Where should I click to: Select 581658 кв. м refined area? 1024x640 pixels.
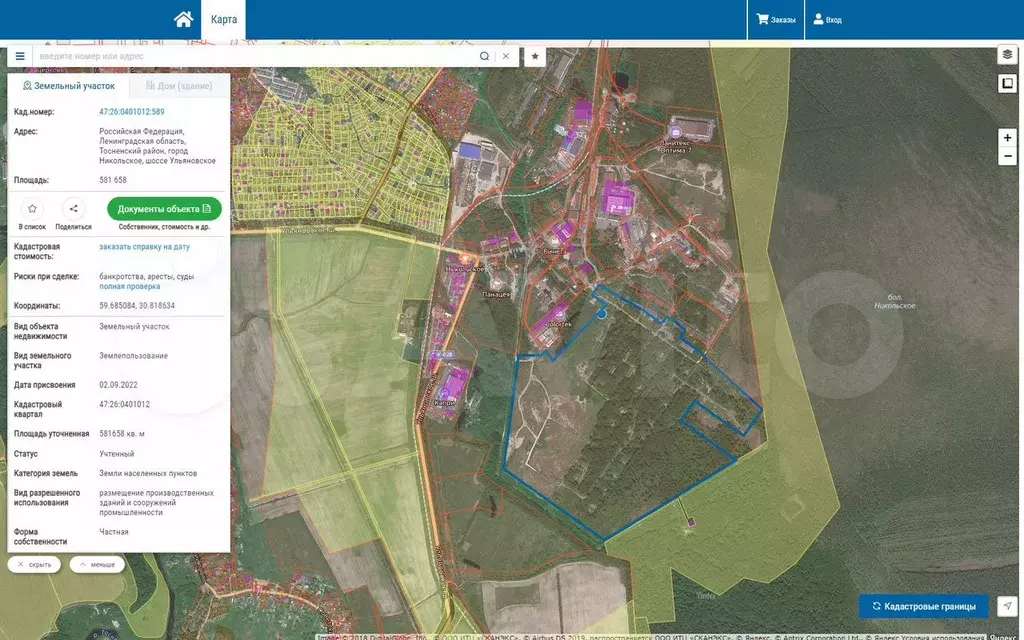[121, 434]
